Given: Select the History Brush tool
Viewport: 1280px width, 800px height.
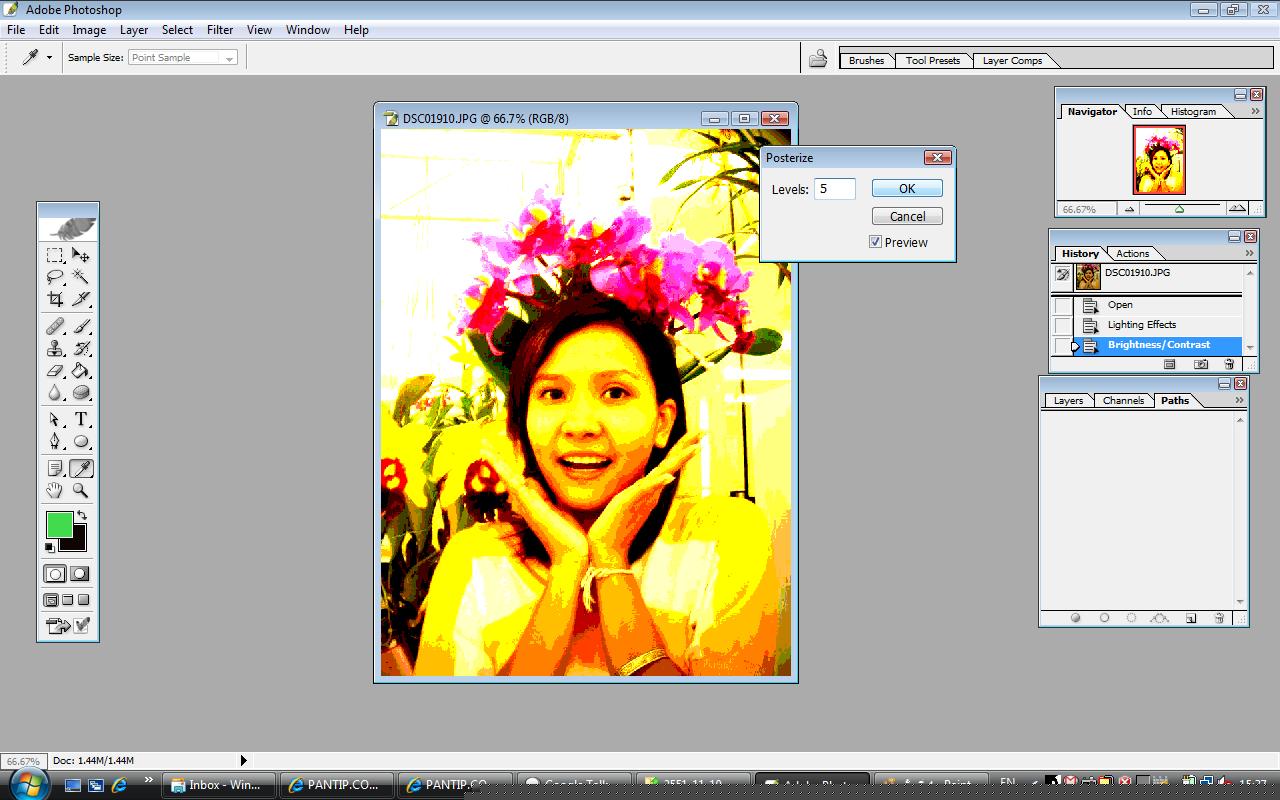Looking at the screenshot, I should coord(81,349).
